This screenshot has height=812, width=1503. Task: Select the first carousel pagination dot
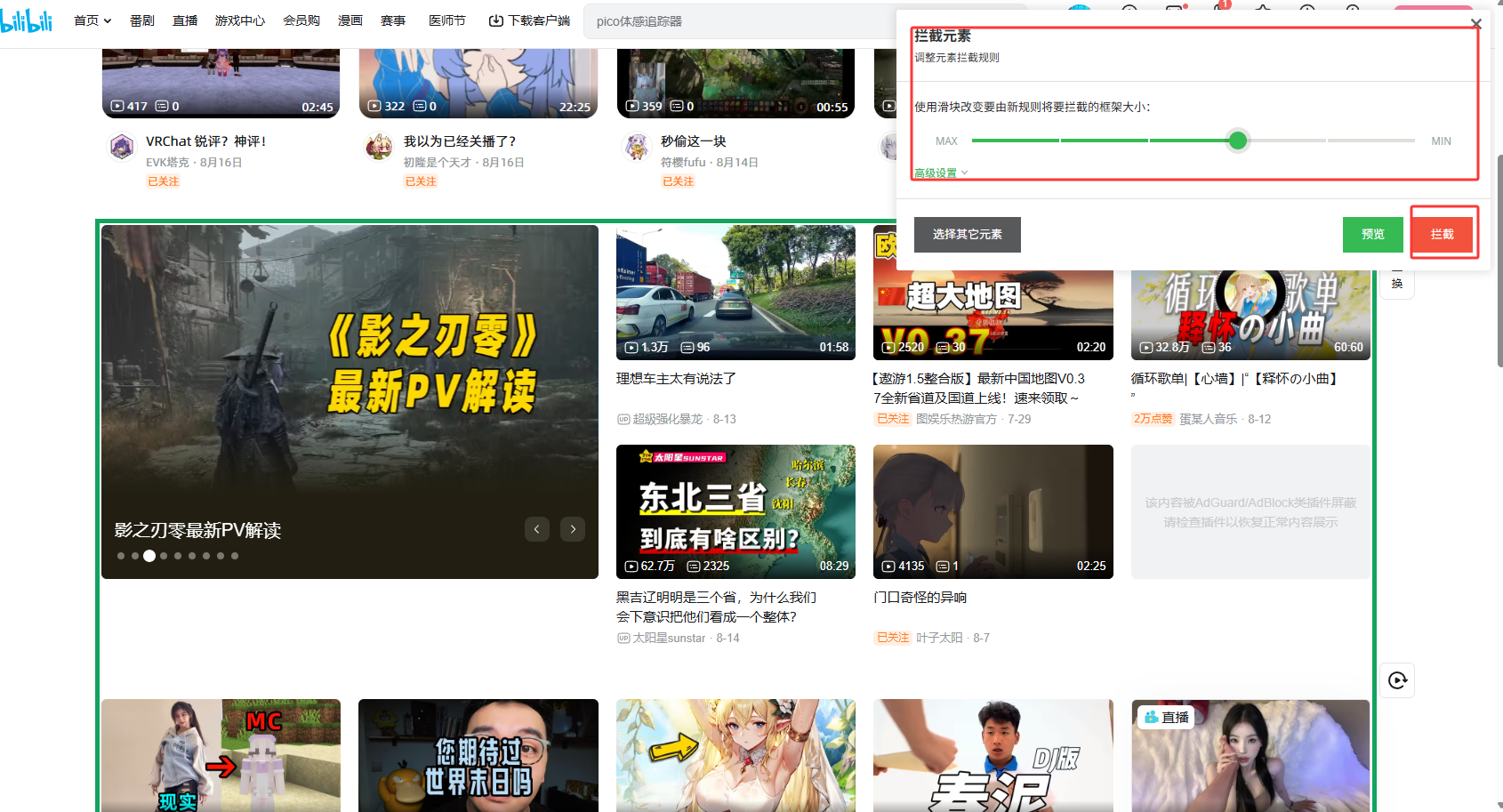[121, 556]
